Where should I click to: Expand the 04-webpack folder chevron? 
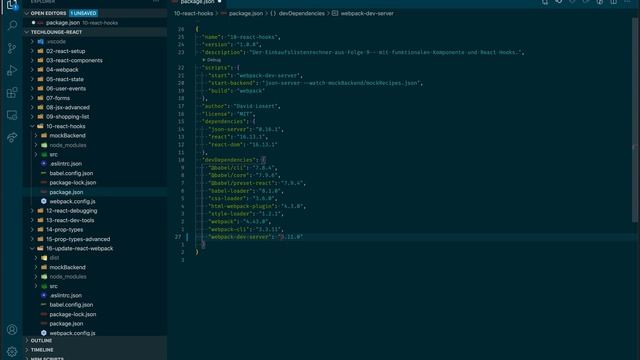pos(32,70)
